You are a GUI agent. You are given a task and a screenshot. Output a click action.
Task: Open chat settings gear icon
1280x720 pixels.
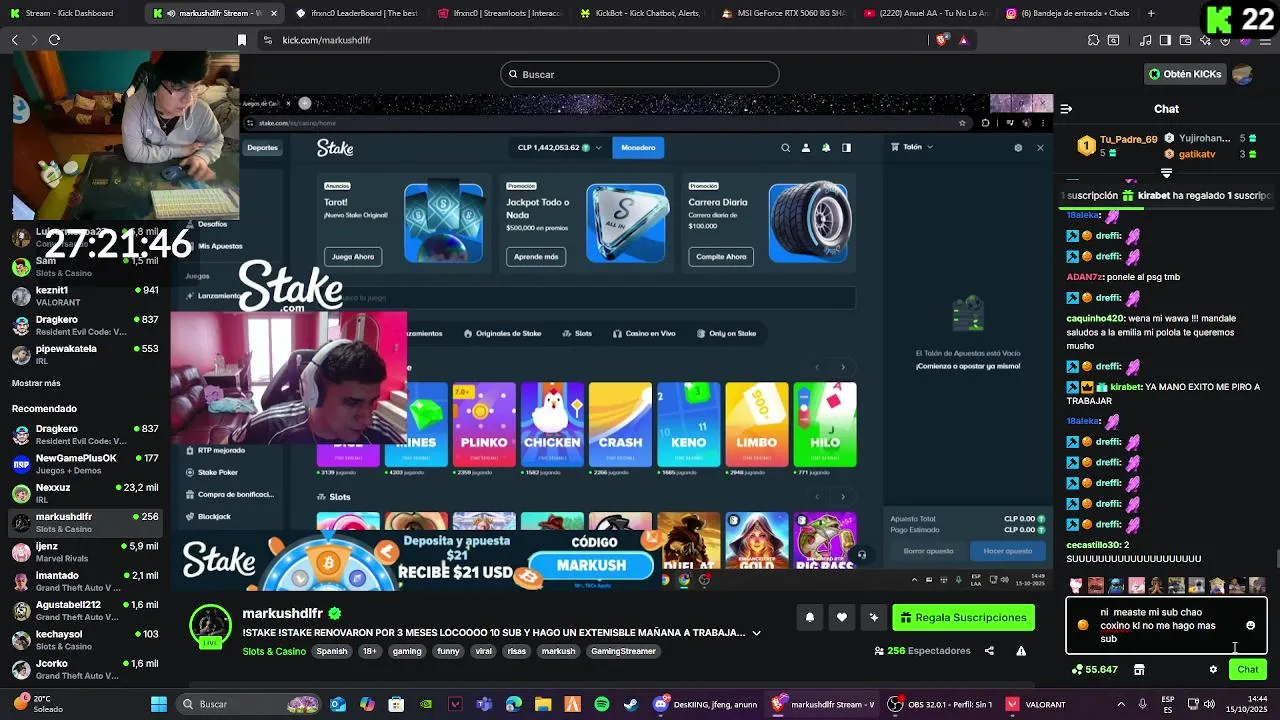(1213, 669)
